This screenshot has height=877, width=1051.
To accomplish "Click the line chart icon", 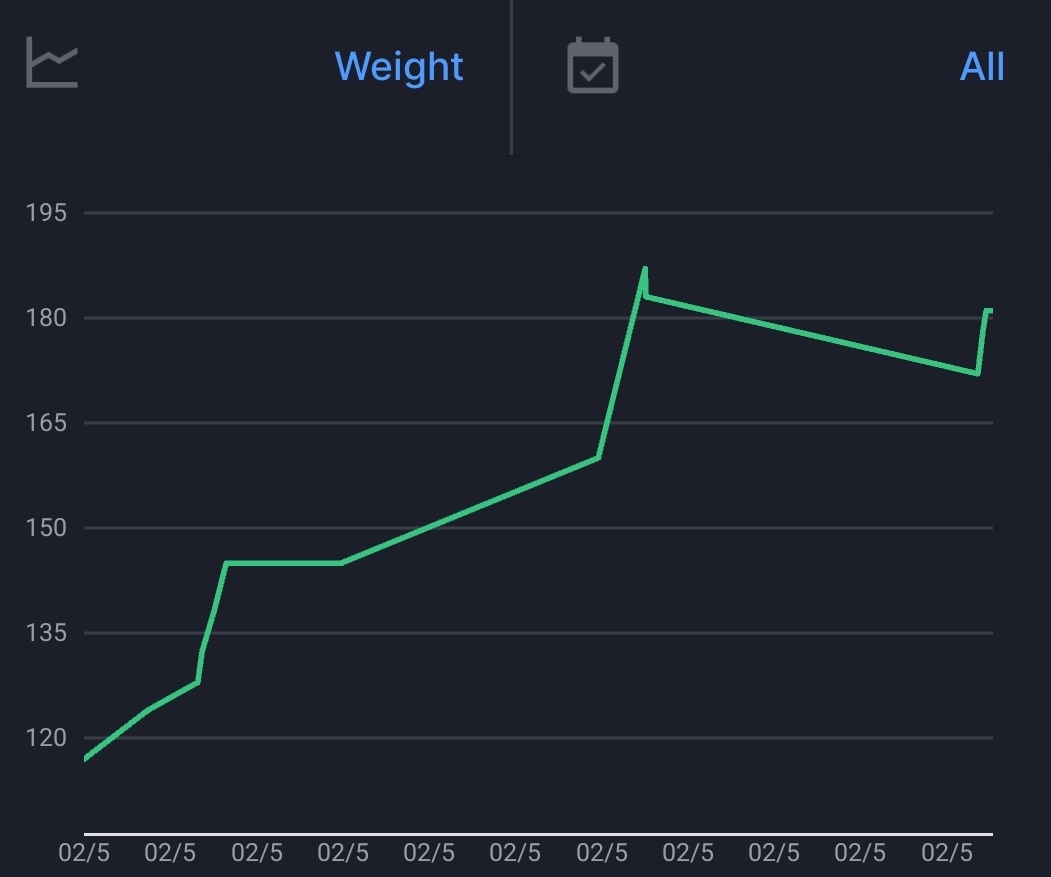I will point(52,62).
